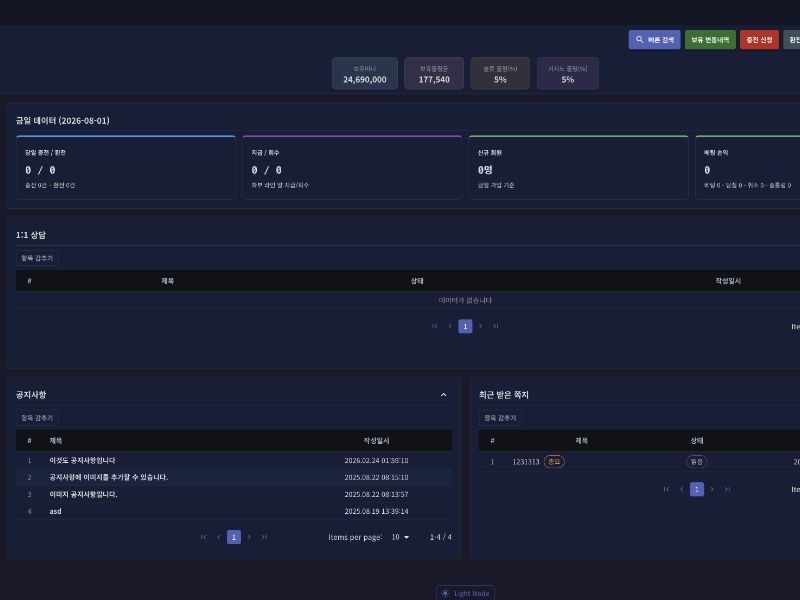Go to next page in 1:1 상담 pagination
800x600 pixels.
481,327
